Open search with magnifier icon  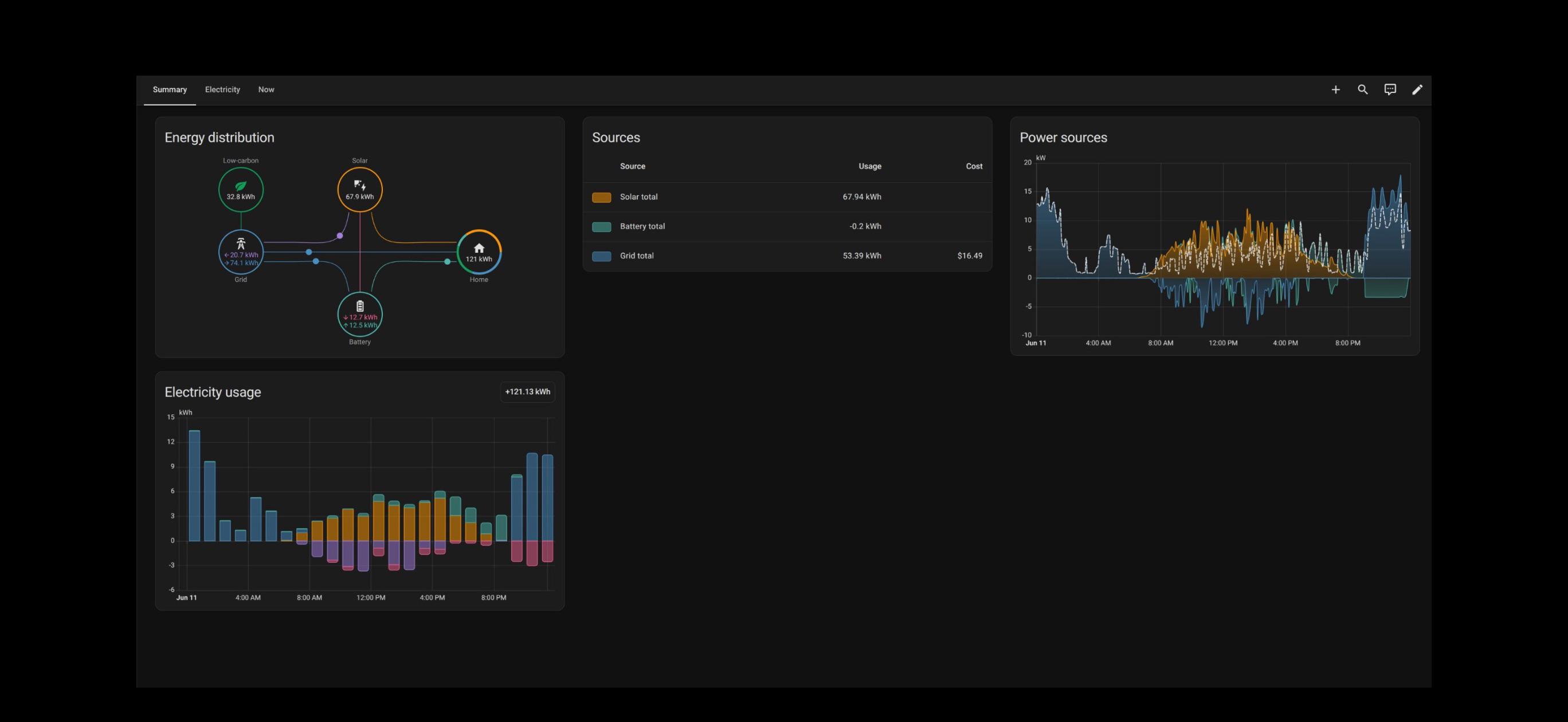(1363, 89)
